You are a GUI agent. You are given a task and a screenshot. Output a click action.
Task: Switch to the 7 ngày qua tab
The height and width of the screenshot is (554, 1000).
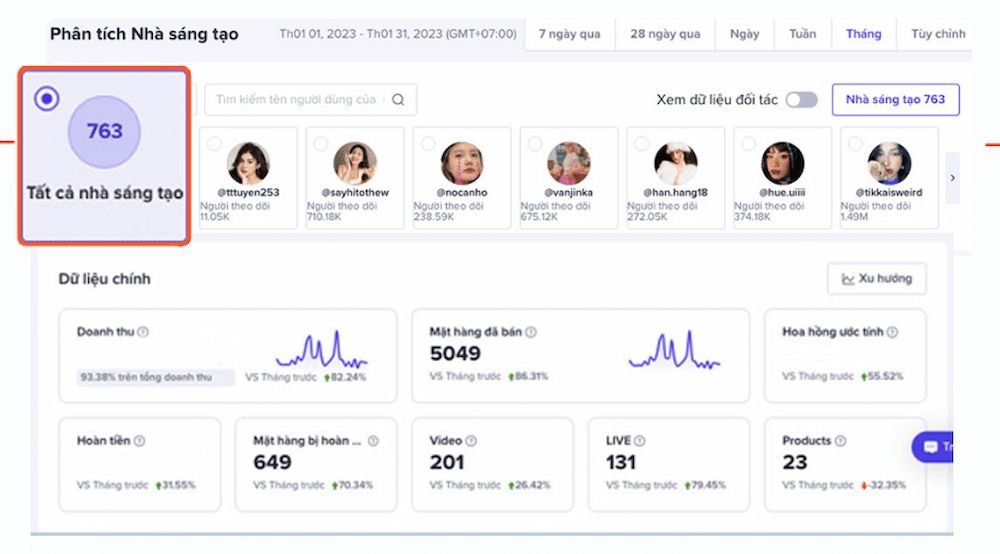point(570,34)
